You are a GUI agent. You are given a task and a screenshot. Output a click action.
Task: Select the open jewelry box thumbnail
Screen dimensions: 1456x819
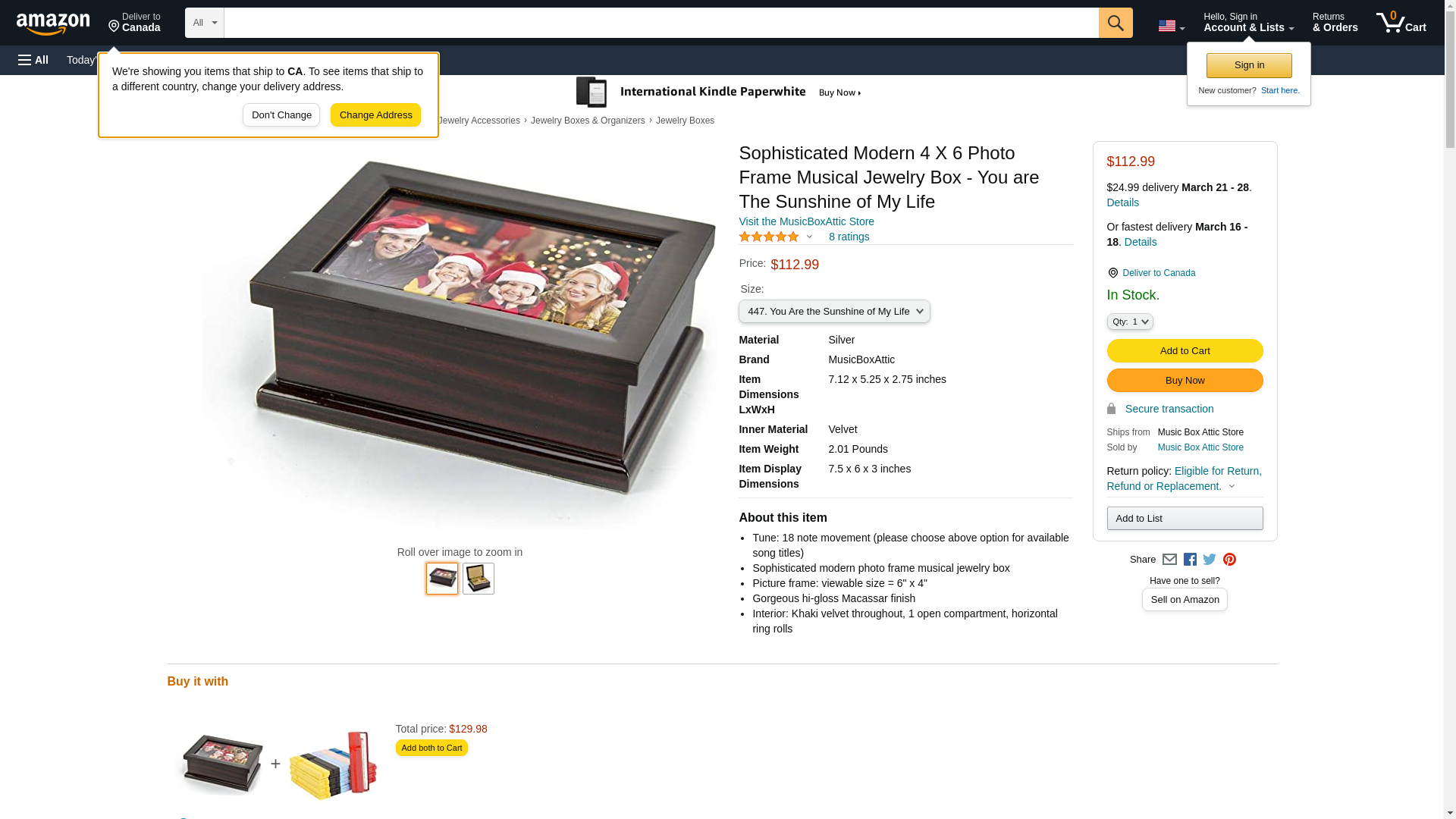pyautogui.click(x=478, y=579)
